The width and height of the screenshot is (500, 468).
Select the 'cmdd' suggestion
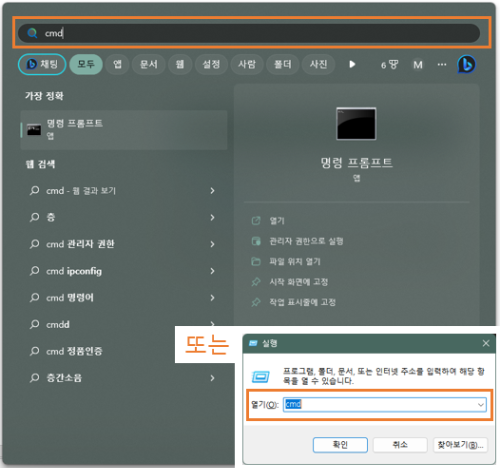pyautogui.click(x=58, y=324)
